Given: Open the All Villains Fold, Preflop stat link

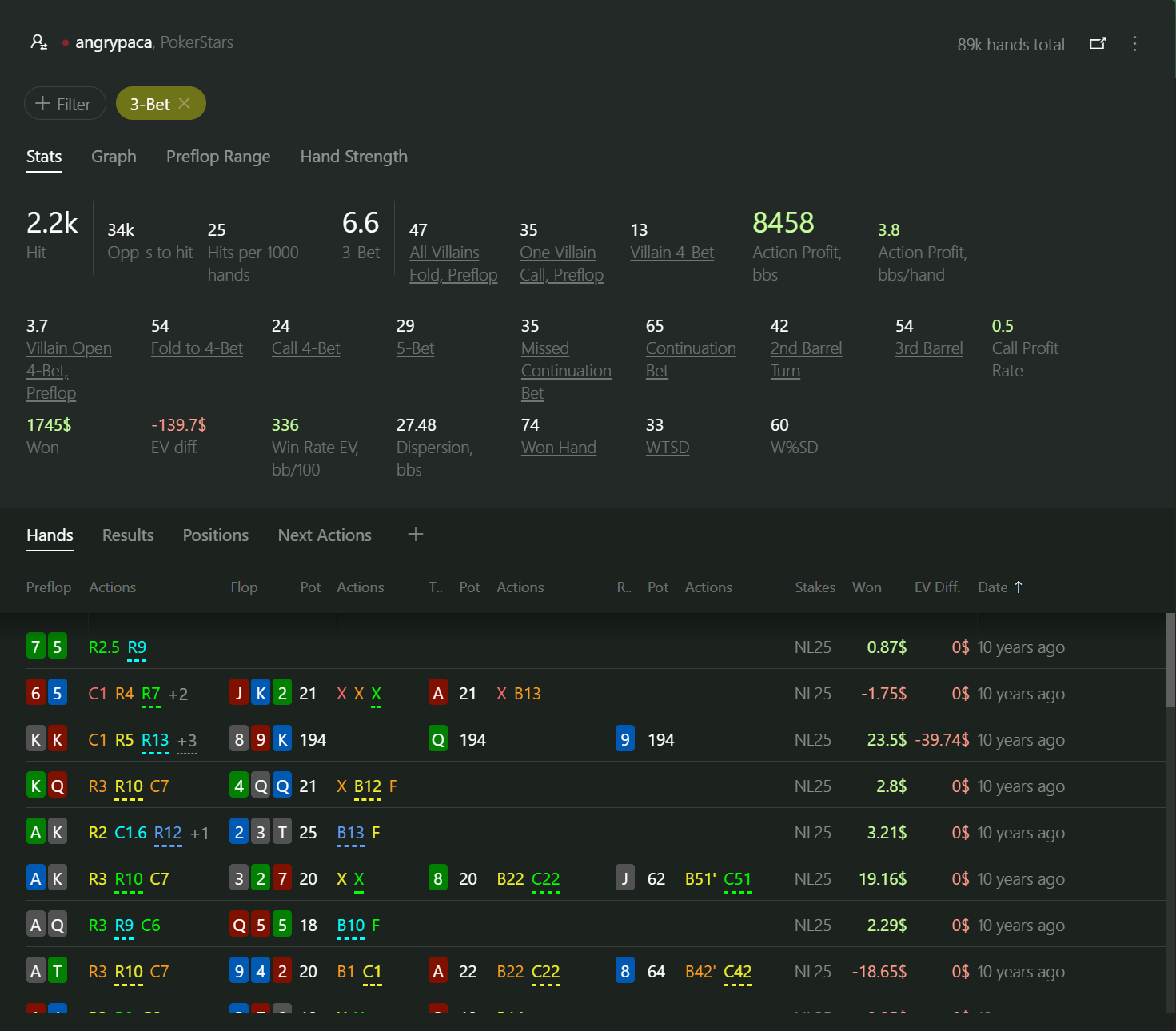Looking at the screenshot, I should coord(453,264).
